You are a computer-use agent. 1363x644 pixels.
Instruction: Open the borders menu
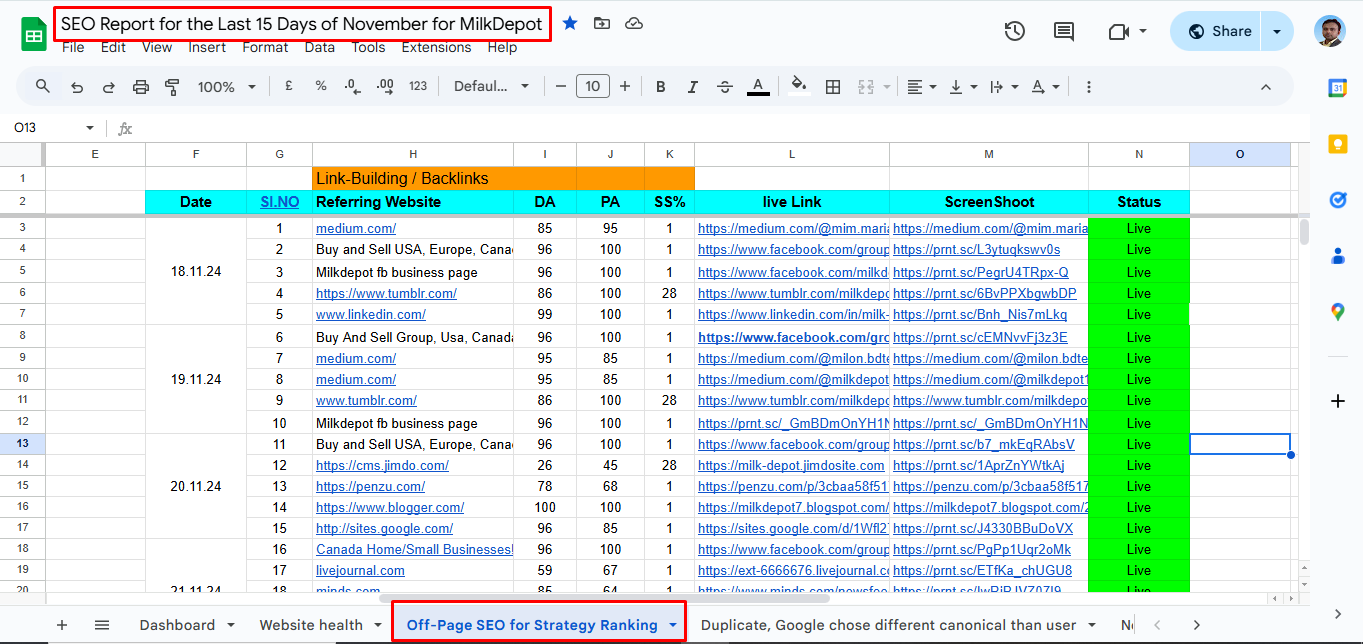tap(832, 87)
